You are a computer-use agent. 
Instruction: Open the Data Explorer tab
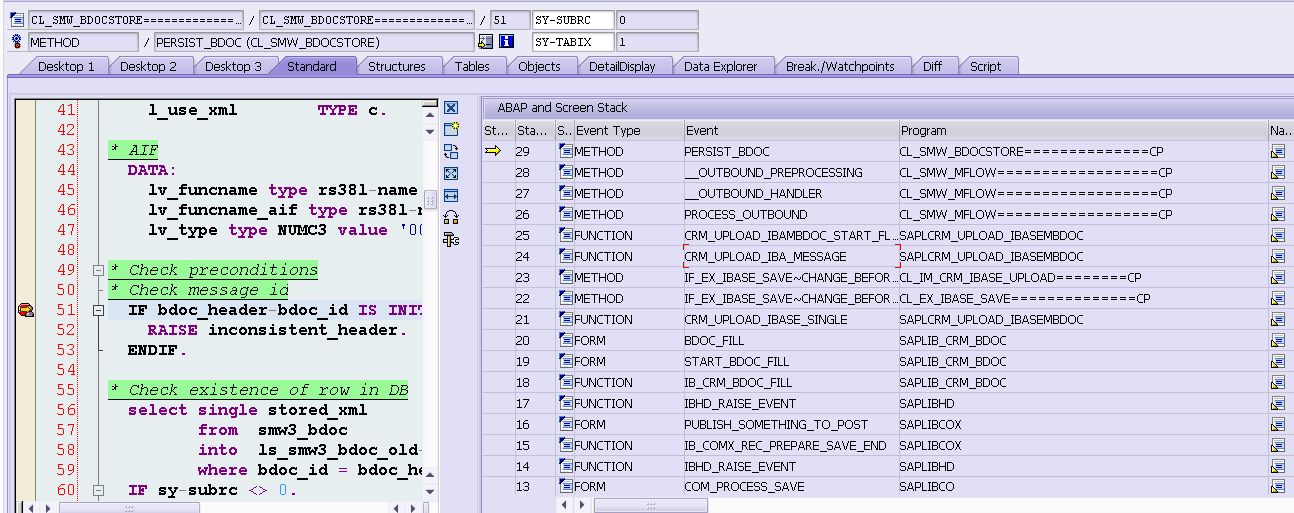[720, 66]
